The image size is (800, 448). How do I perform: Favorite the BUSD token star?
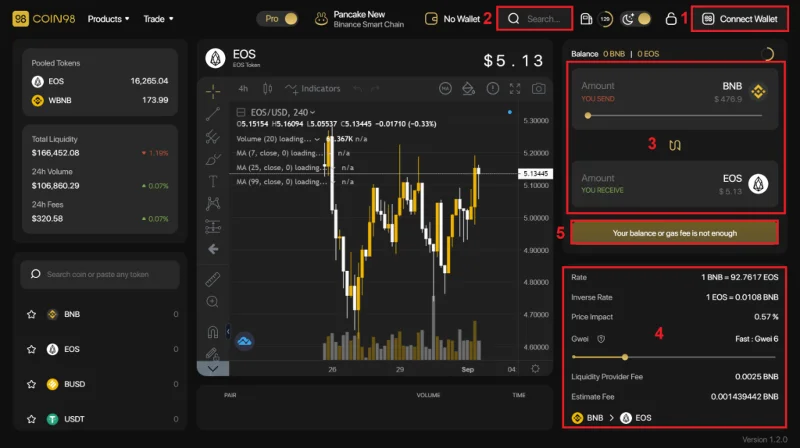[x=32, y=384]
